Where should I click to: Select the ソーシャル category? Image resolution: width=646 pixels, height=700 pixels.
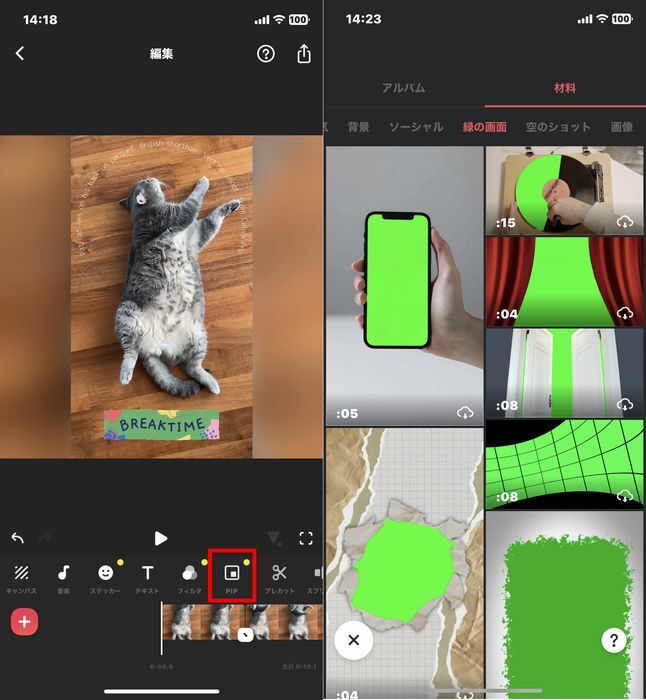pyautogui.click(x=416, y=127)
